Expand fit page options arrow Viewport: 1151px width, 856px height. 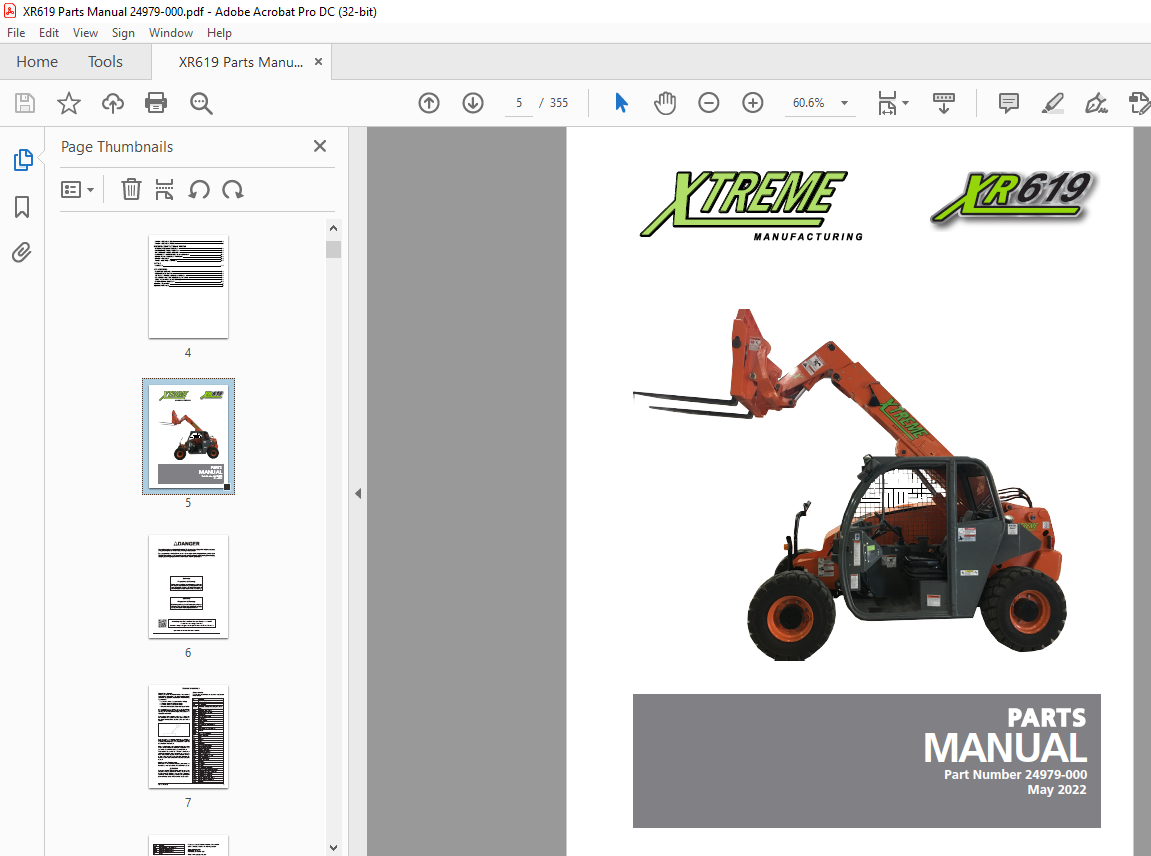point(905,103)
